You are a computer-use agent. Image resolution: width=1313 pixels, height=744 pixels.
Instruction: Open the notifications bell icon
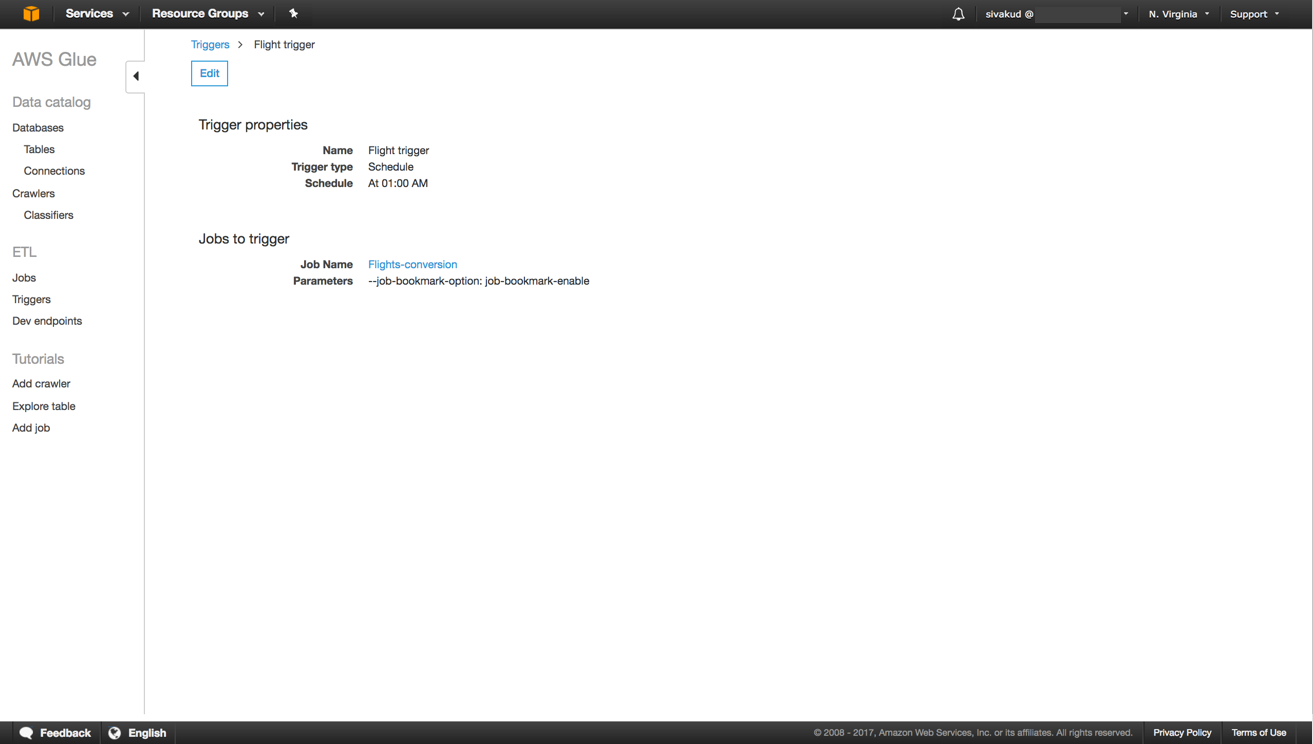pos(958,14)
